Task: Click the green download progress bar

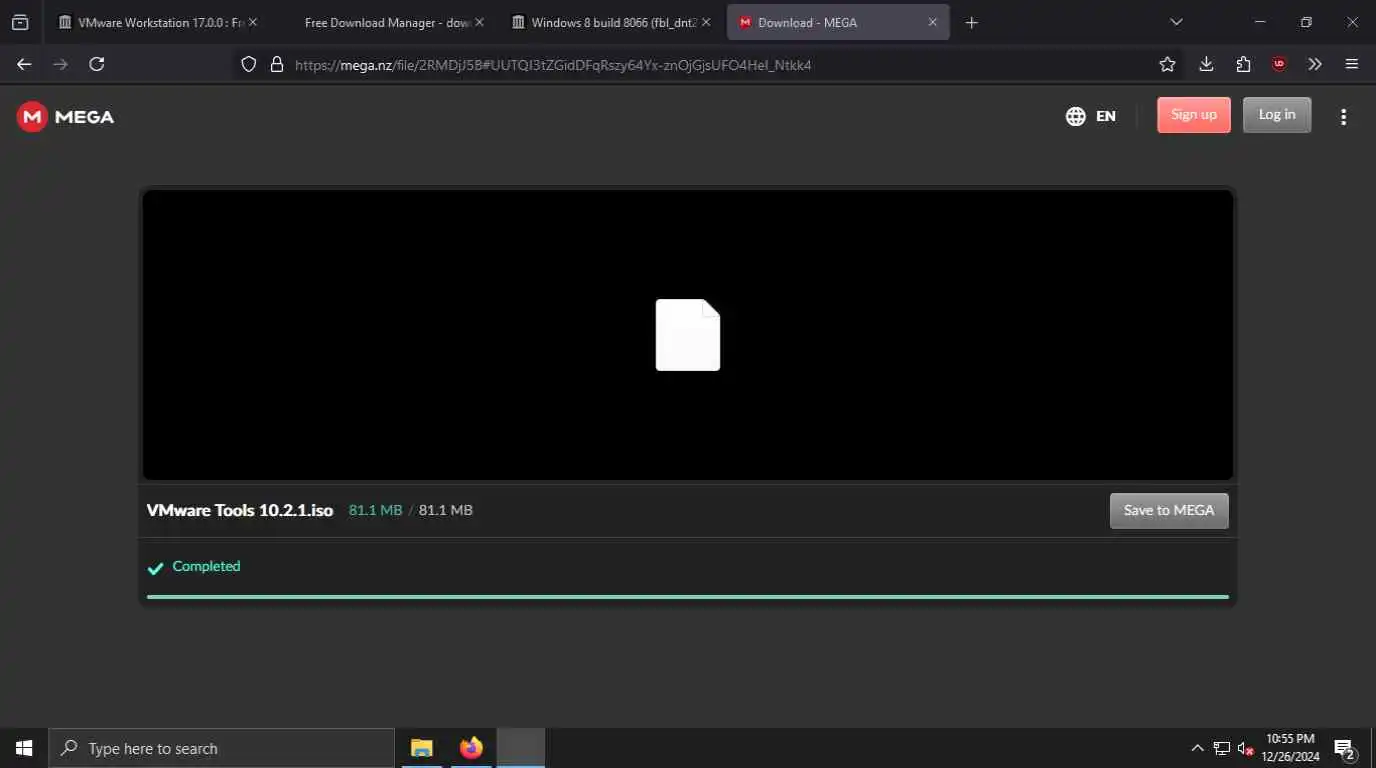Action: coord(688,597)
